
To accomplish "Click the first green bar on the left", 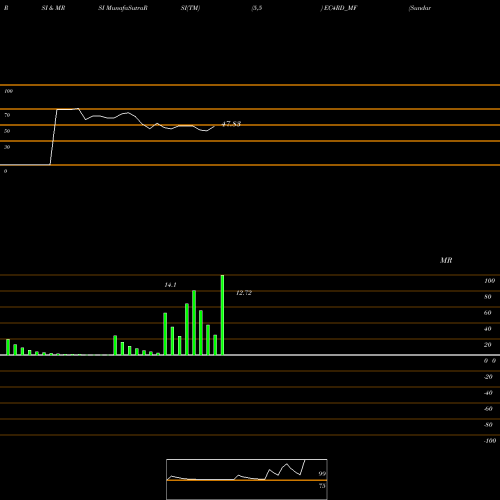I will coord(8,347).
